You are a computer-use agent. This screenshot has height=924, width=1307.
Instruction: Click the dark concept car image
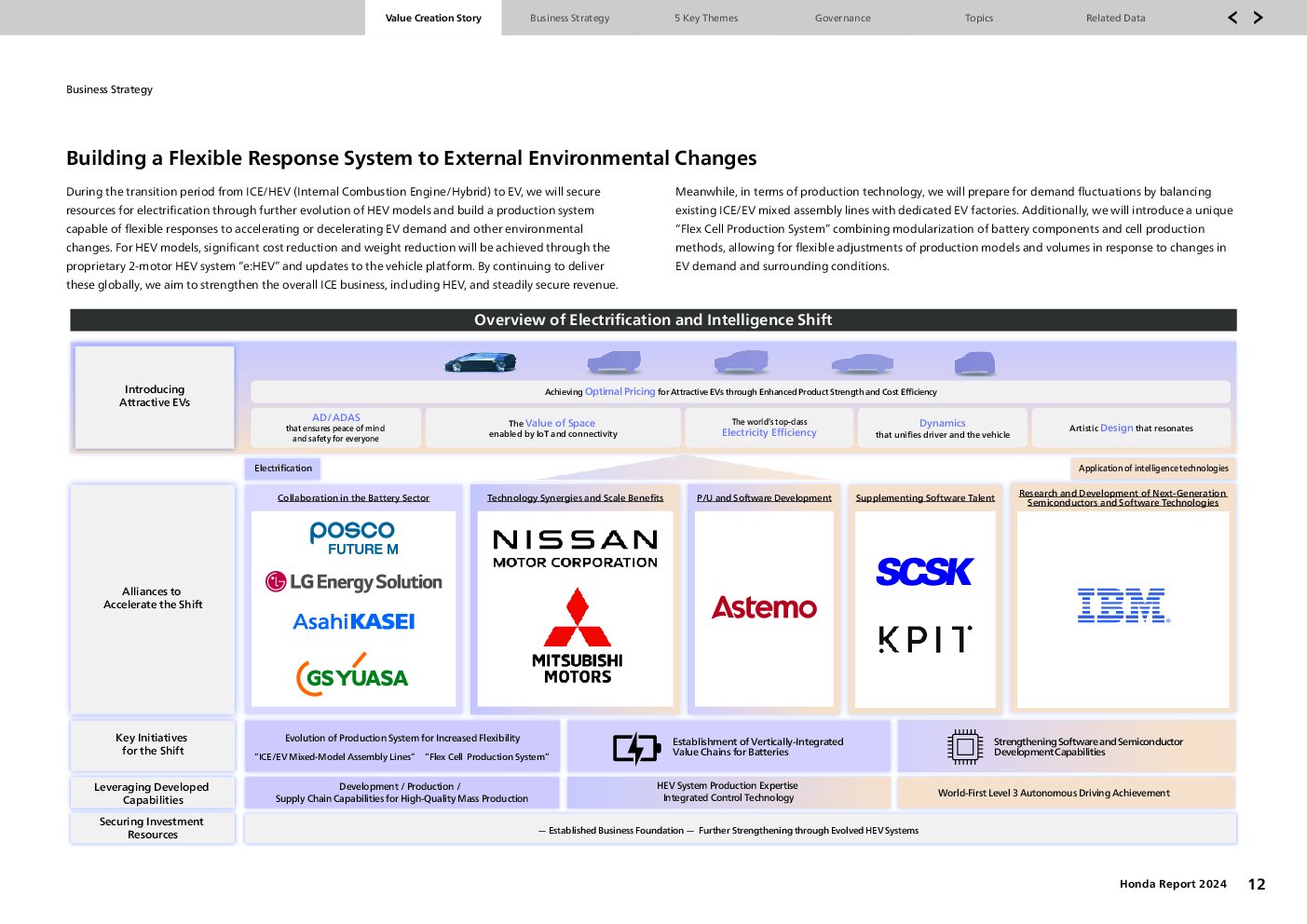pyautogui.click(x=481, y=362)
